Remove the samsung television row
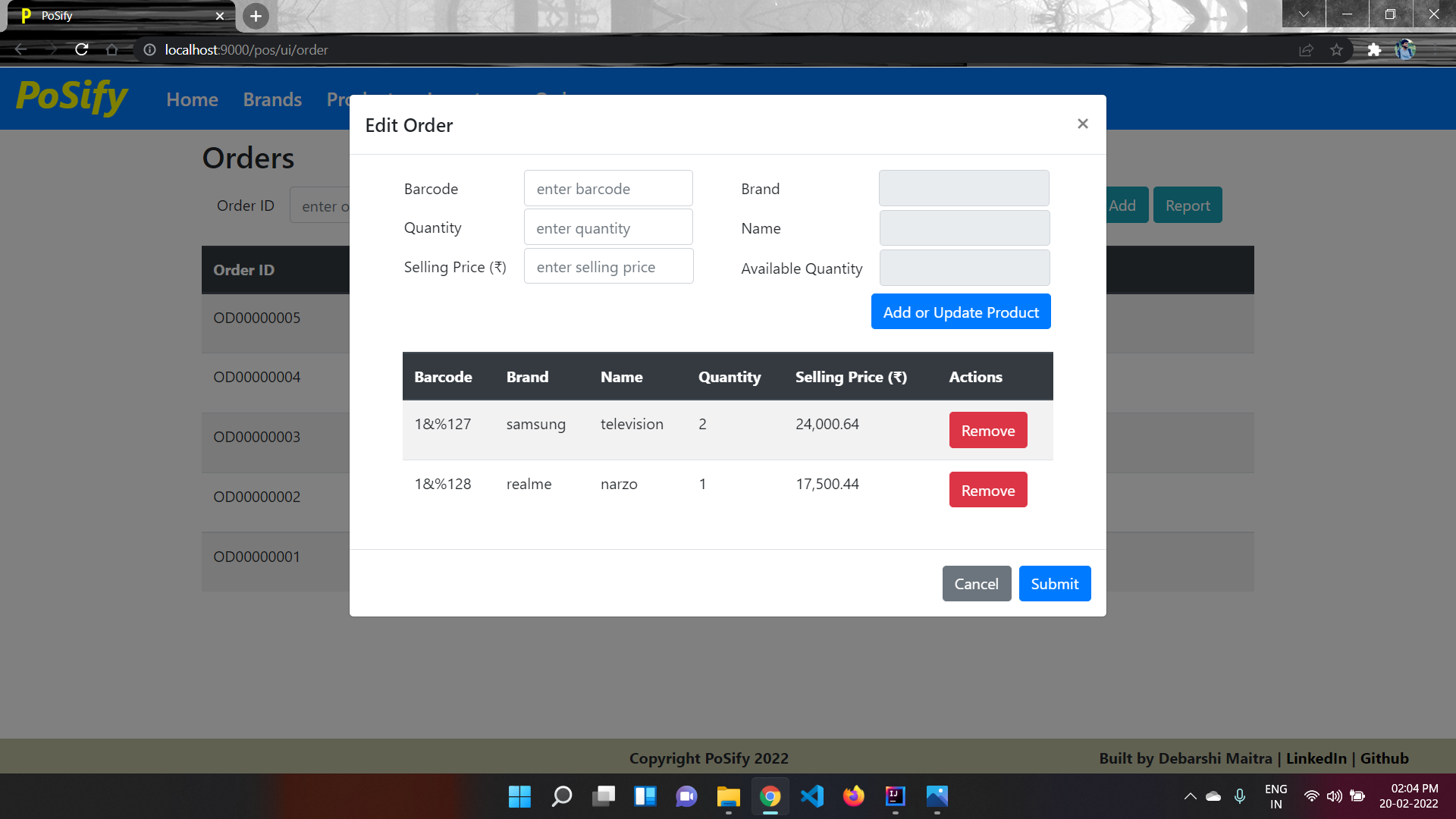The height and width of the screenshot is (819, 1456). pyautogui.click(x=987, y=431)
